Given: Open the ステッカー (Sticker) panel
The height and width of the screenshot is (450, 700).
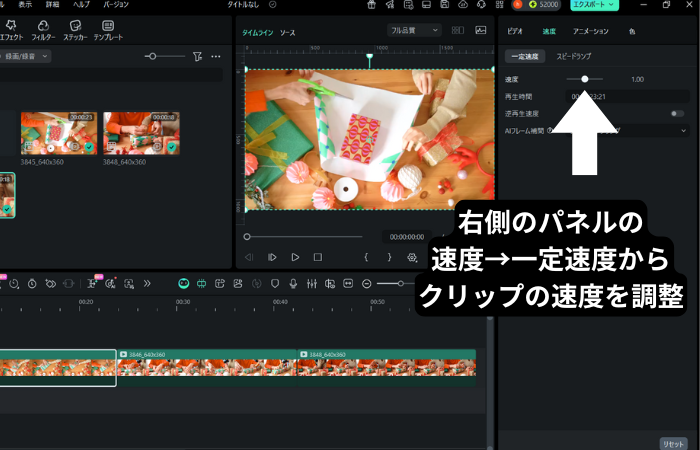Looking at the screenshot, I should [75, 30].
